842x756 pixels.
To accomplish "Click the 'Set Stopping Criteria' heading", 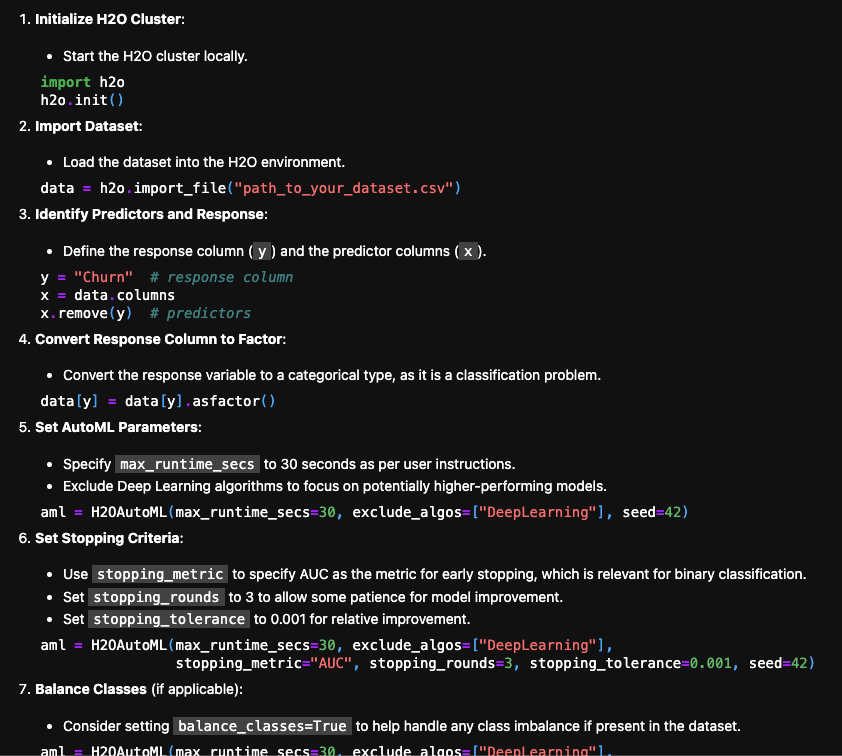I will pos(108,538).
